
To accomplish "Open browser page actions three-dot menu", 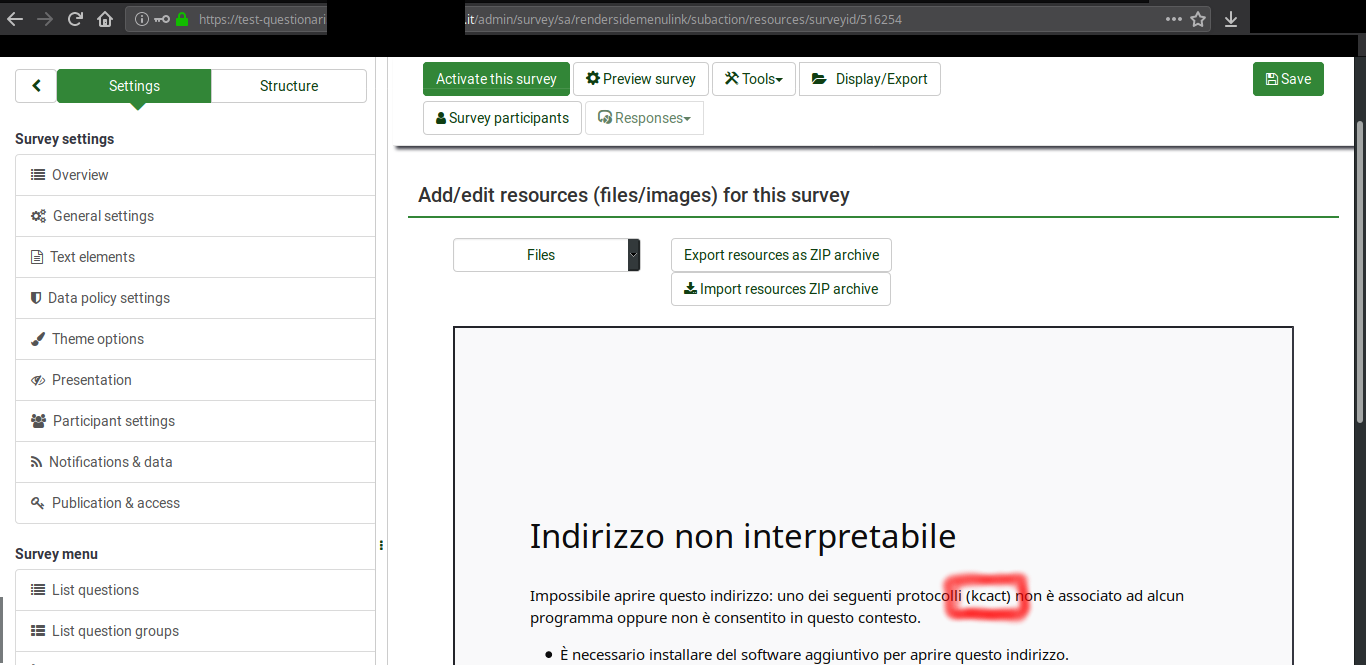I will [1173, 19].
